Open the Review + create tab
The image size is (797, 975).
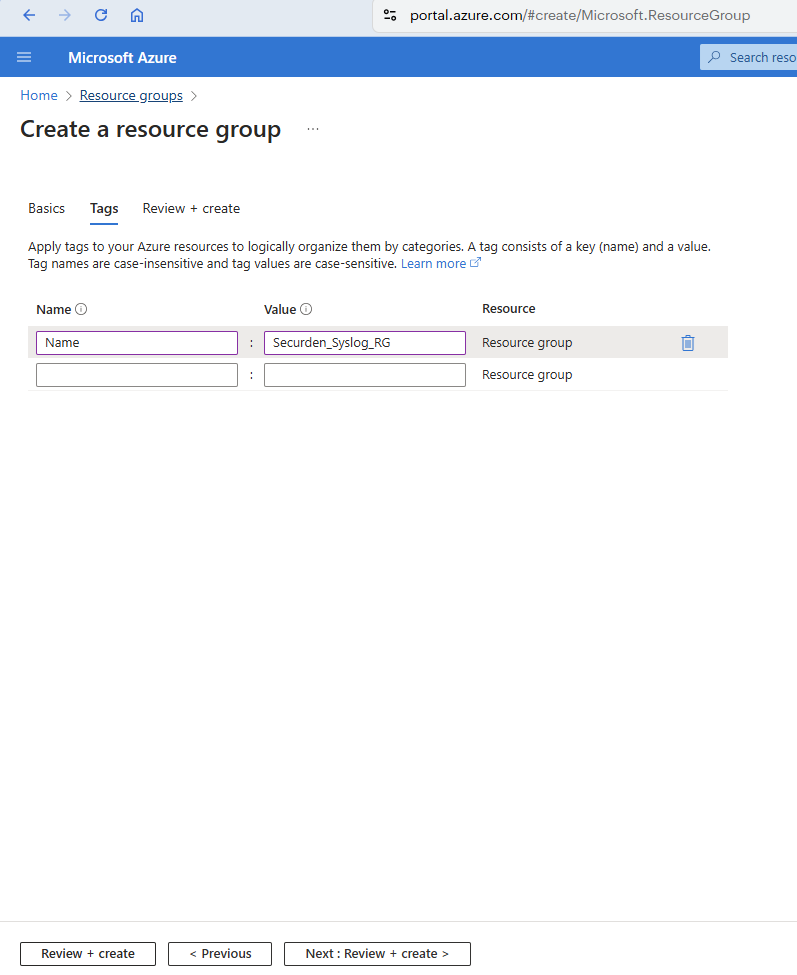(191, 208)
